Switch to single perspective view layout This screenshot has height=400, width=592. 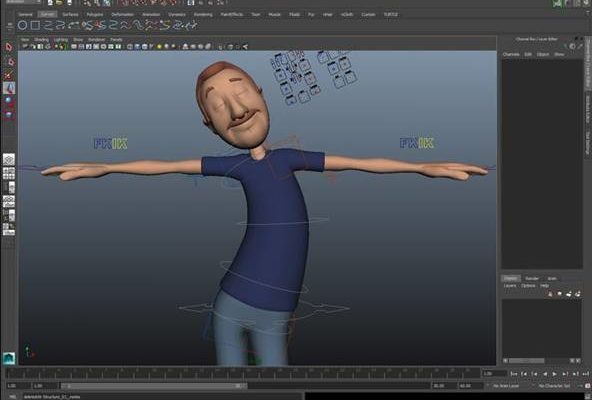[x=9, y=159]
